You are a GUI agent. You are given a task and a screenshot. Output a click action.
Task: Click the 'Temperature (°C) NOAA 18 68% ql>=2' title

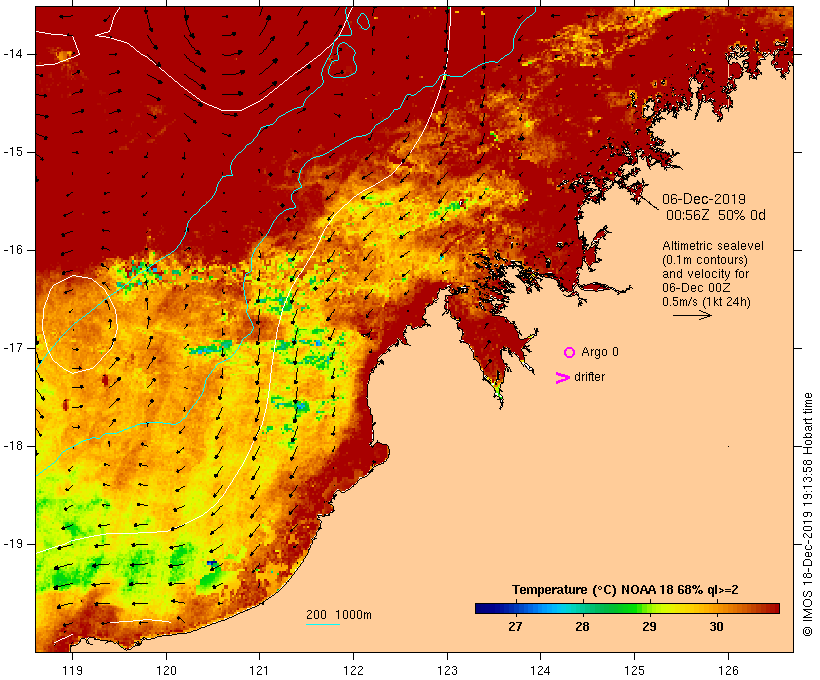coord(625,590)
